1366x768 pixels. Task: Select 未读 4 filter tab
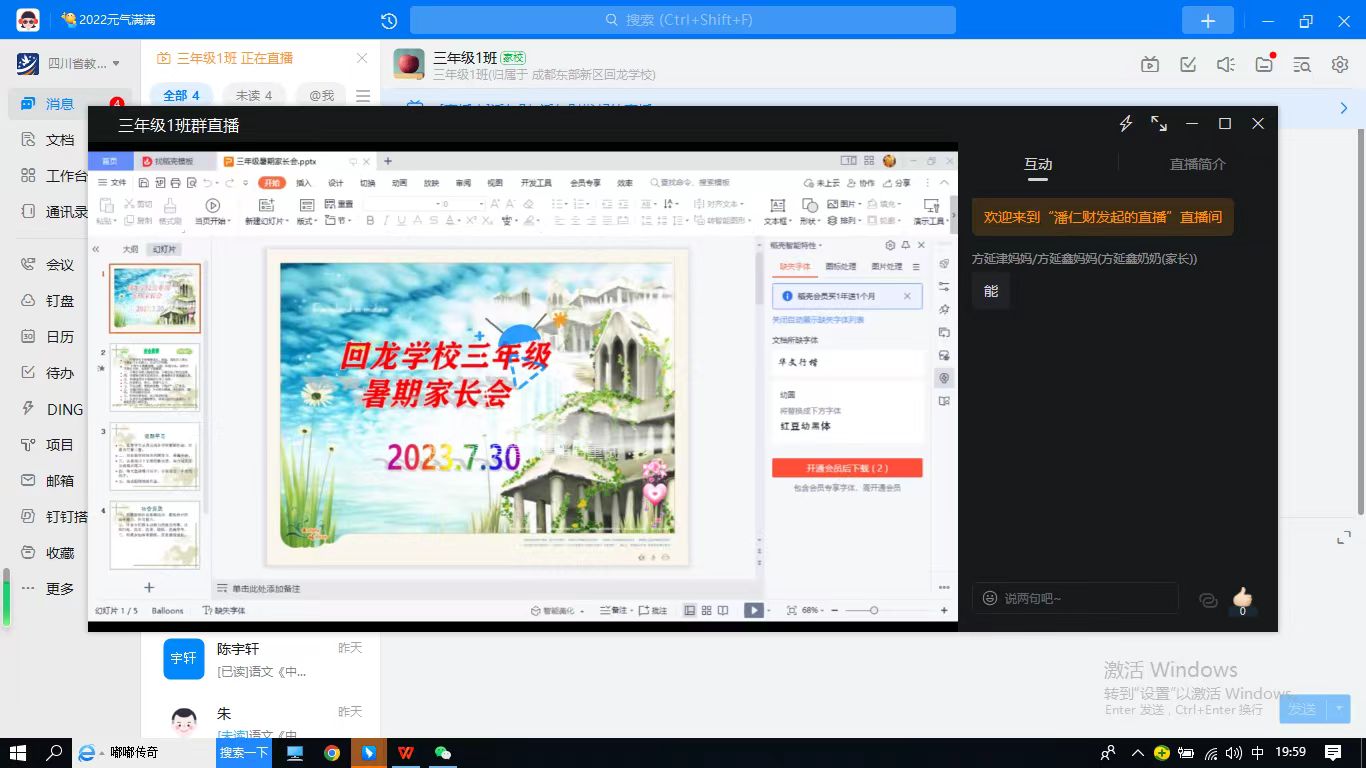pyautogui.click(x=253, y=96)
